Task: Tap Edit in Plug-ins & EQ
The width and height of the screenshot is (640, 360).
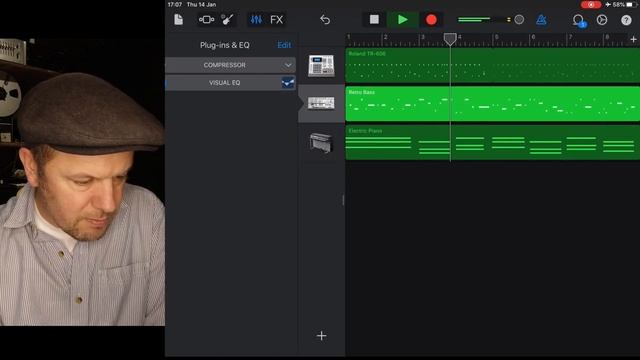Action: (284, 45)
